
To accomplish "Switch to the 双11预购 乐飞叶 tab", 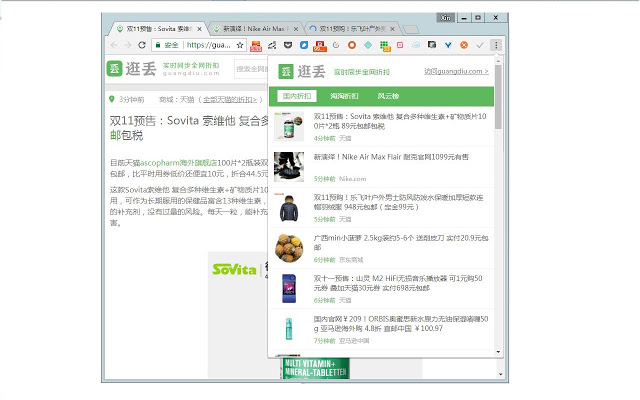I will 352,29.
